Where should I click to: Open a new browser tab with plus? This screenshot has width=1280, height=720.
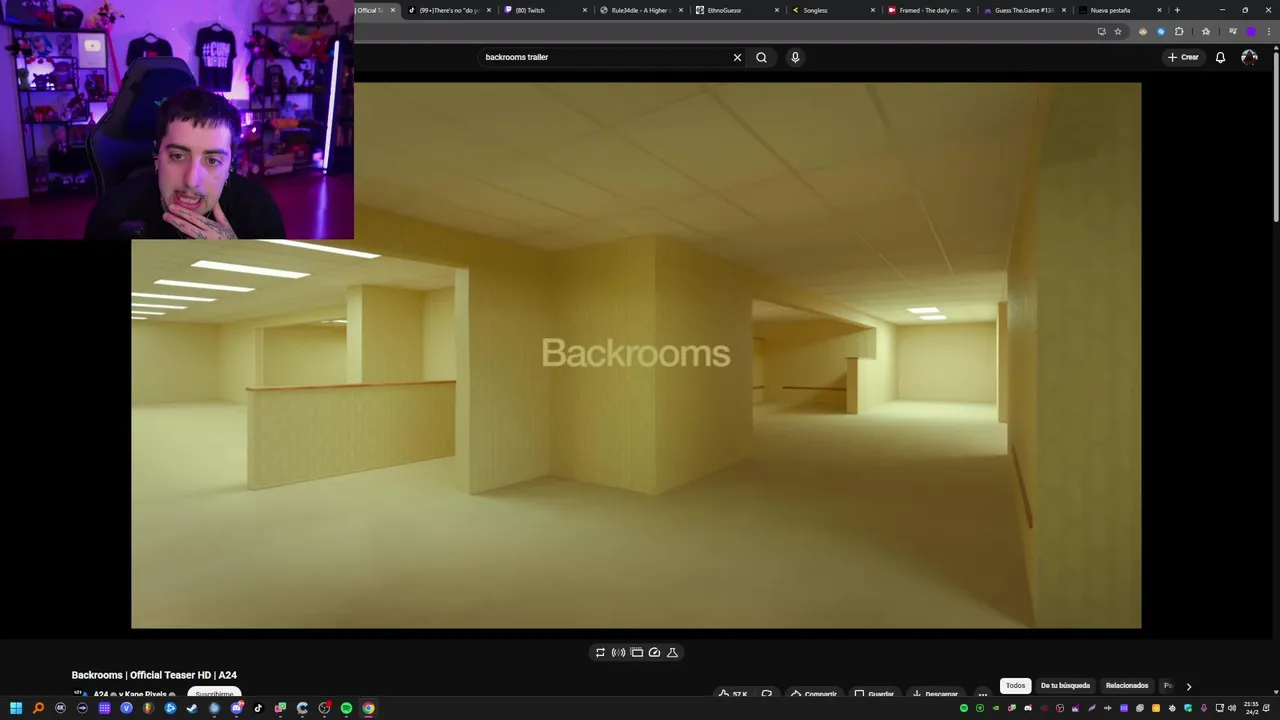pos(1177,10)
